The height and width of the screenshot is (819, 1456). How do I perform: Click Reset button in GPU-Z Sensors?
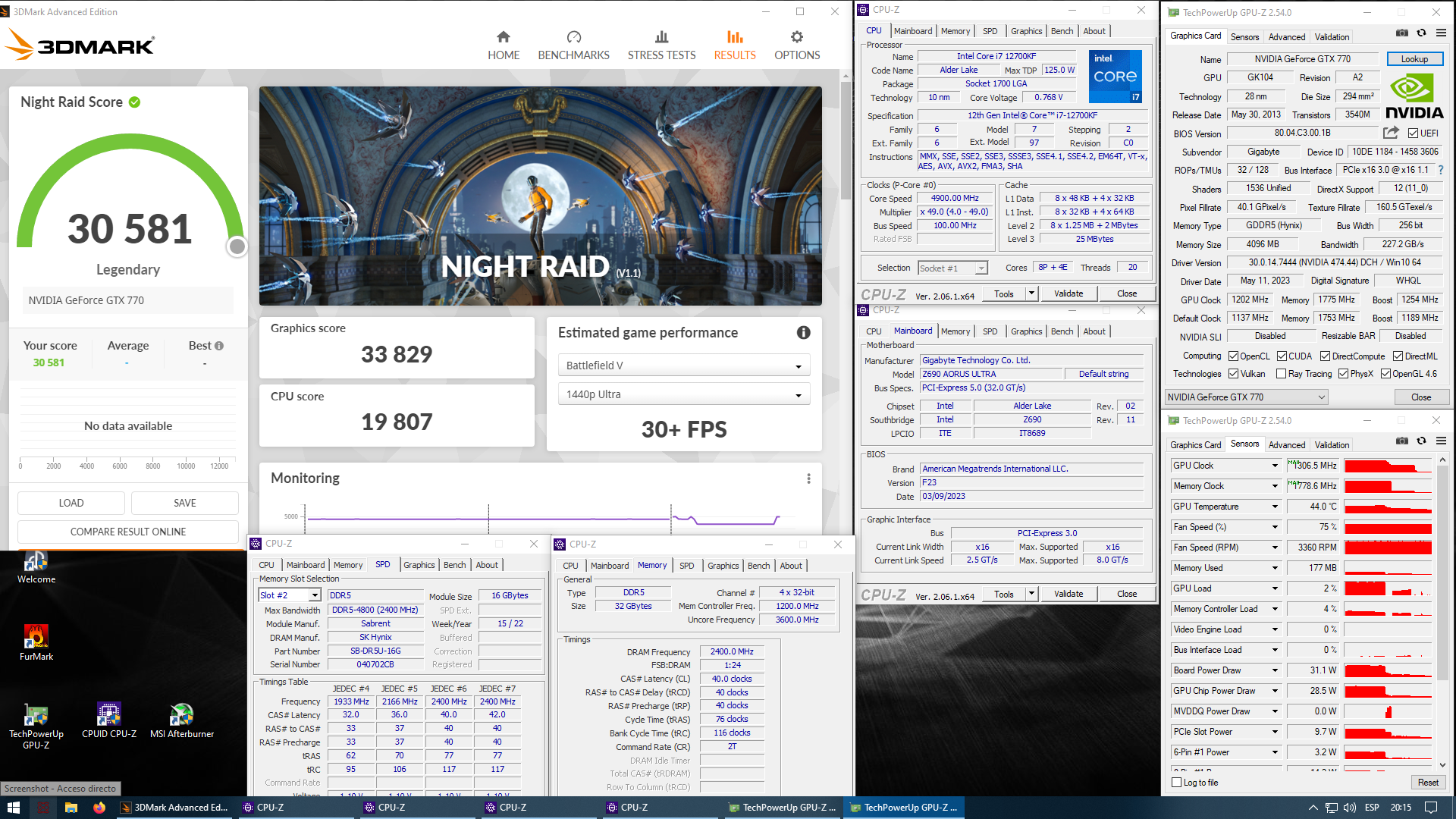1428,783
